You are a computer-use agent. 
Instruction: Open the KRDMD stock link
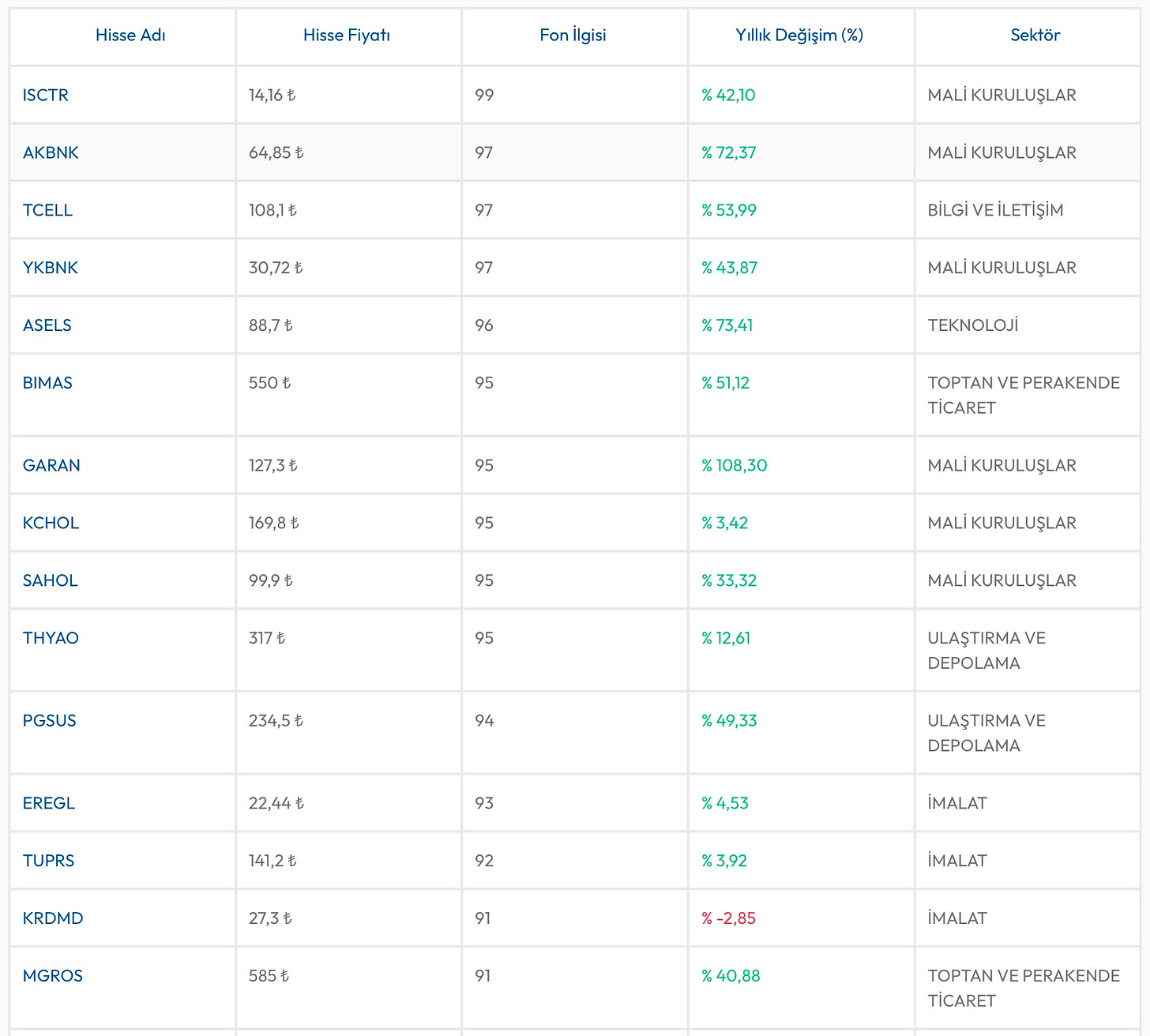(x=53, y=918)
